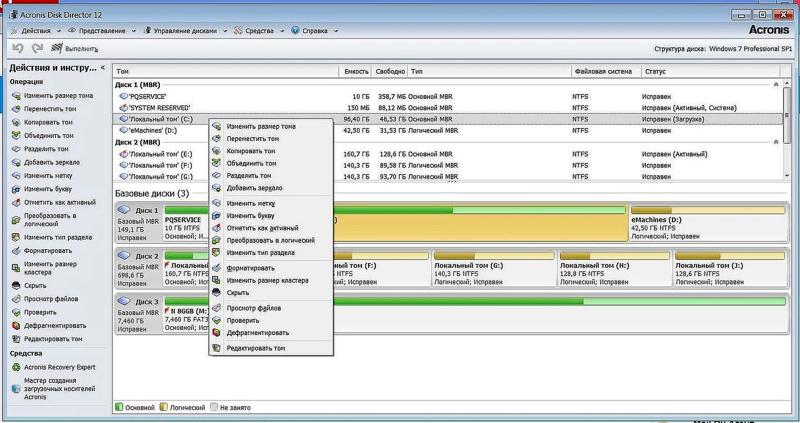Screen dimensions: 800x423
Task: Click the sidebar icon for Переместить том
Action: pos(16,109)
